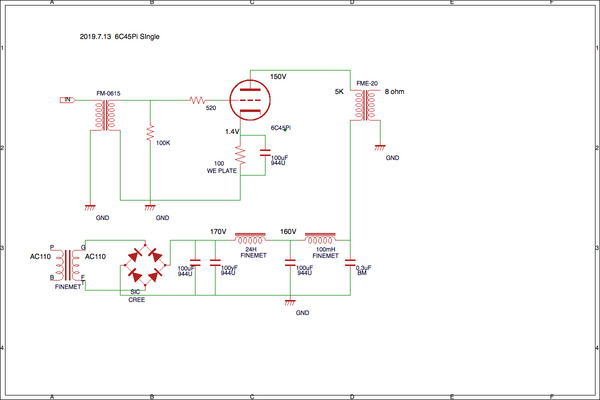This screenshot has height=400, width=600.
Task: Click the SIC CREE rectifier label
Action: (136, 296)
